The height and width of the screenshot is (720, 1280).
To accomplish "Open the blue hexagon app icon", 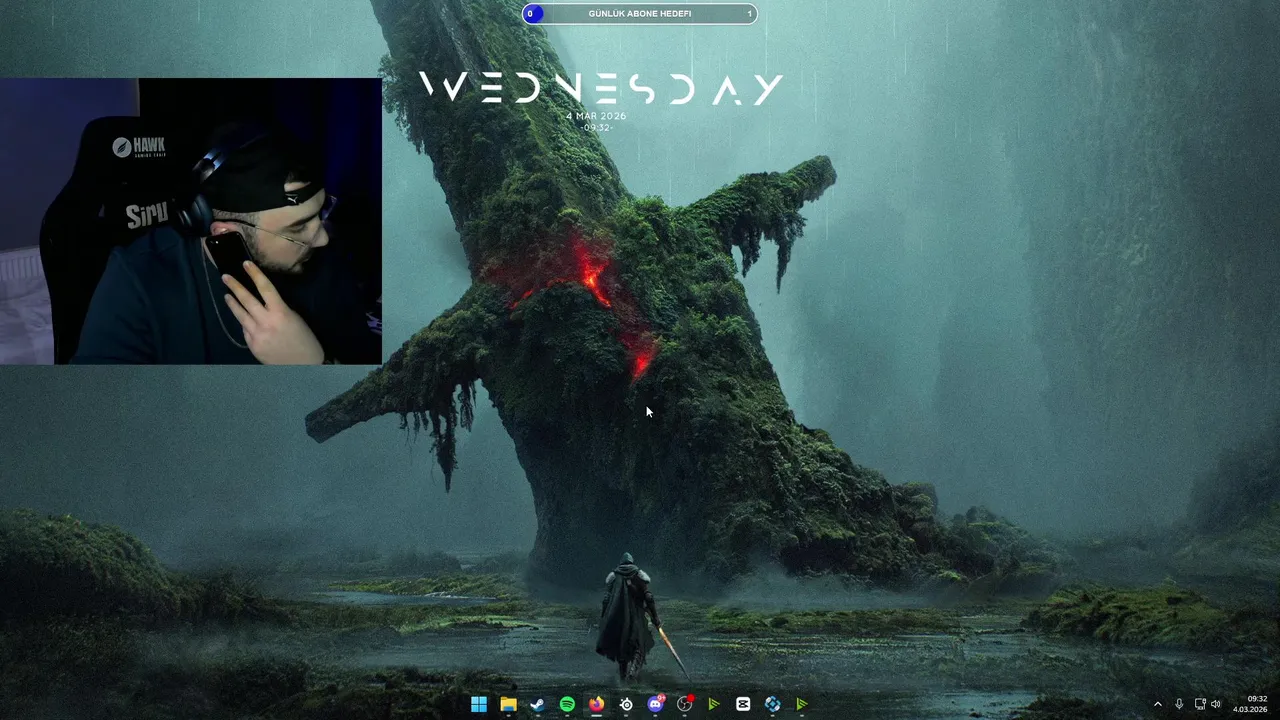I will pos(773,704).
